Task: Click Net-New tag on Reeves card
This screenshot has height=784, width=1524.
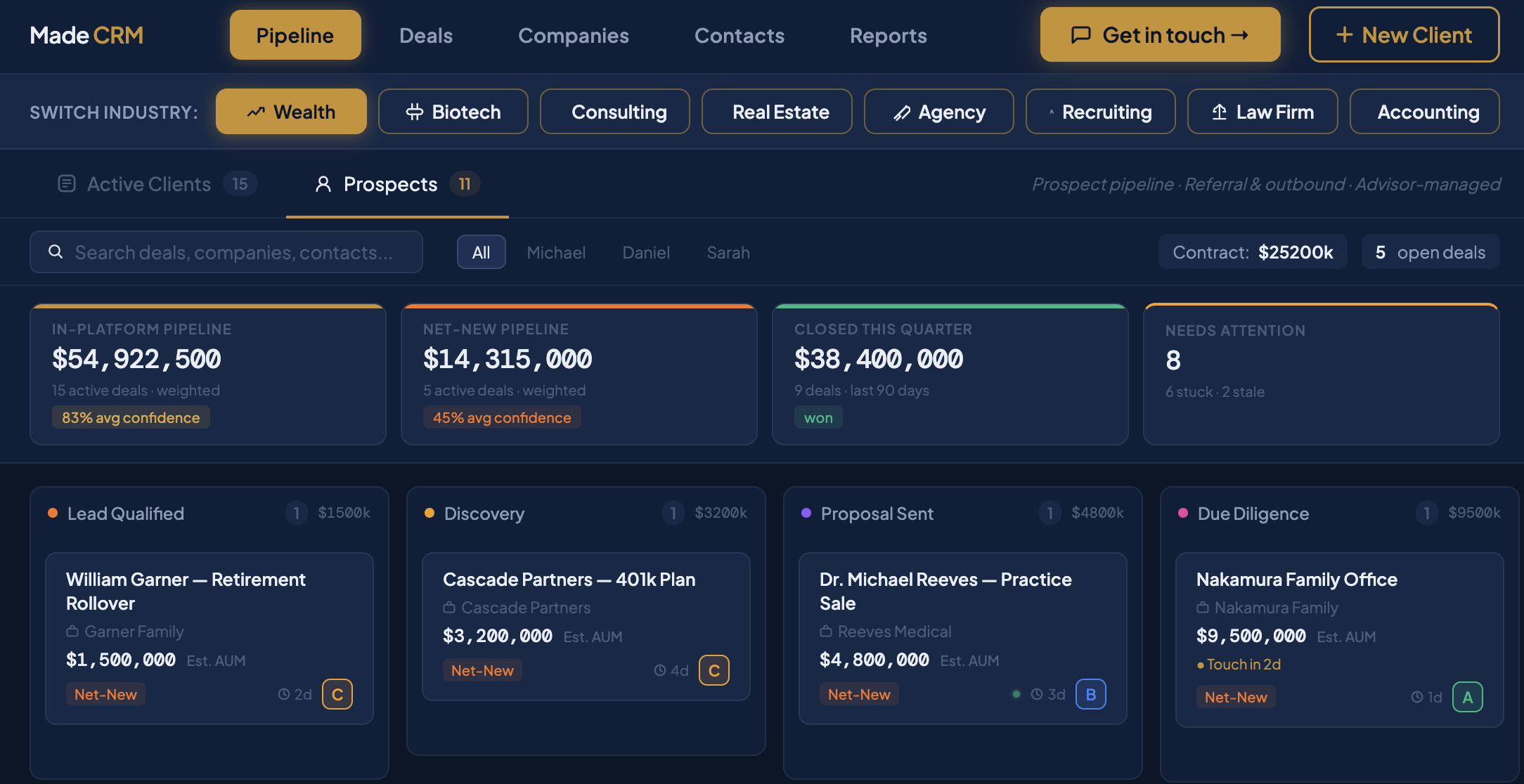Action: click(859, 694)
